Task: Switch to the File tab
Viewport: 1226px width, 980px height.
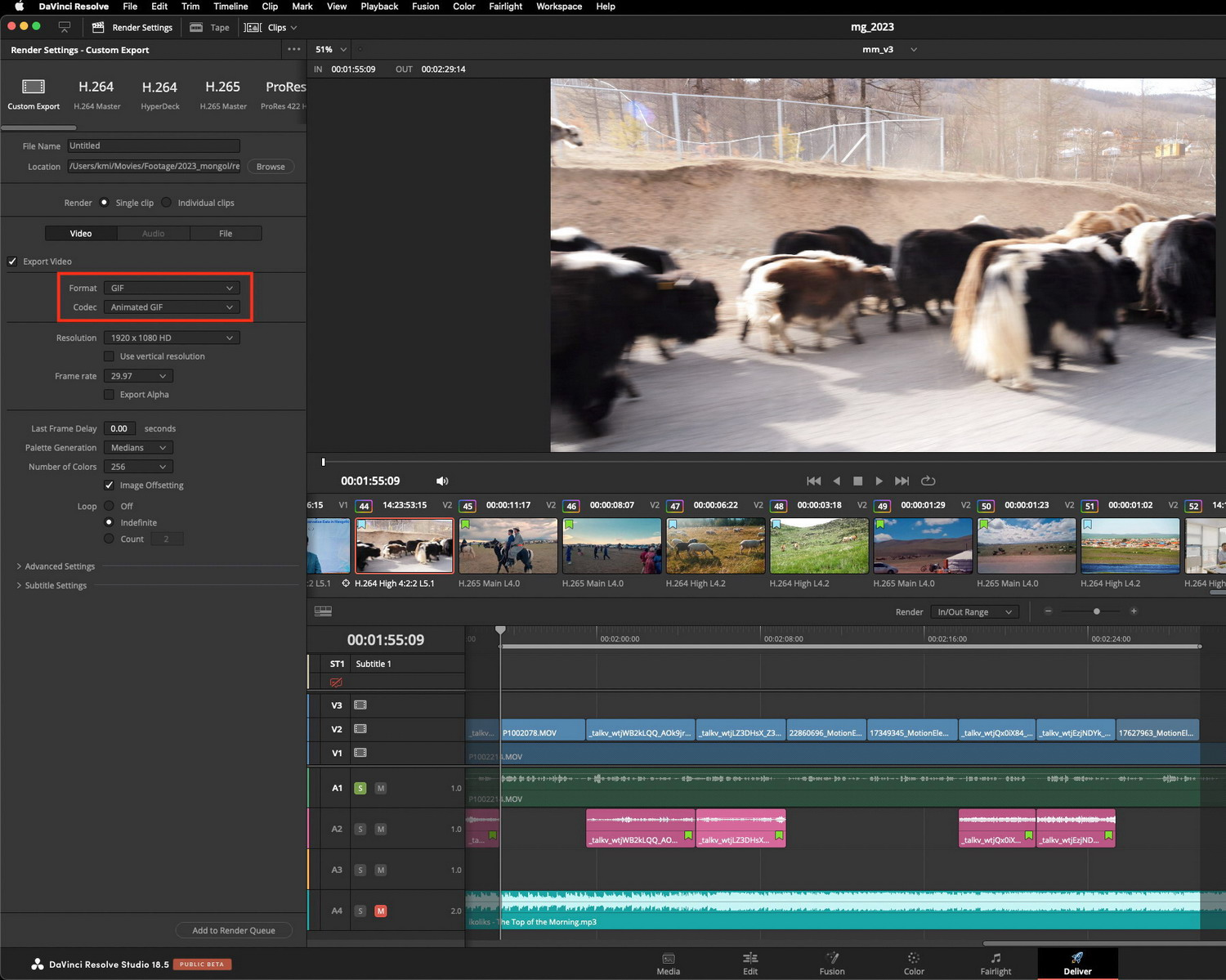Action: pos(226,234)
